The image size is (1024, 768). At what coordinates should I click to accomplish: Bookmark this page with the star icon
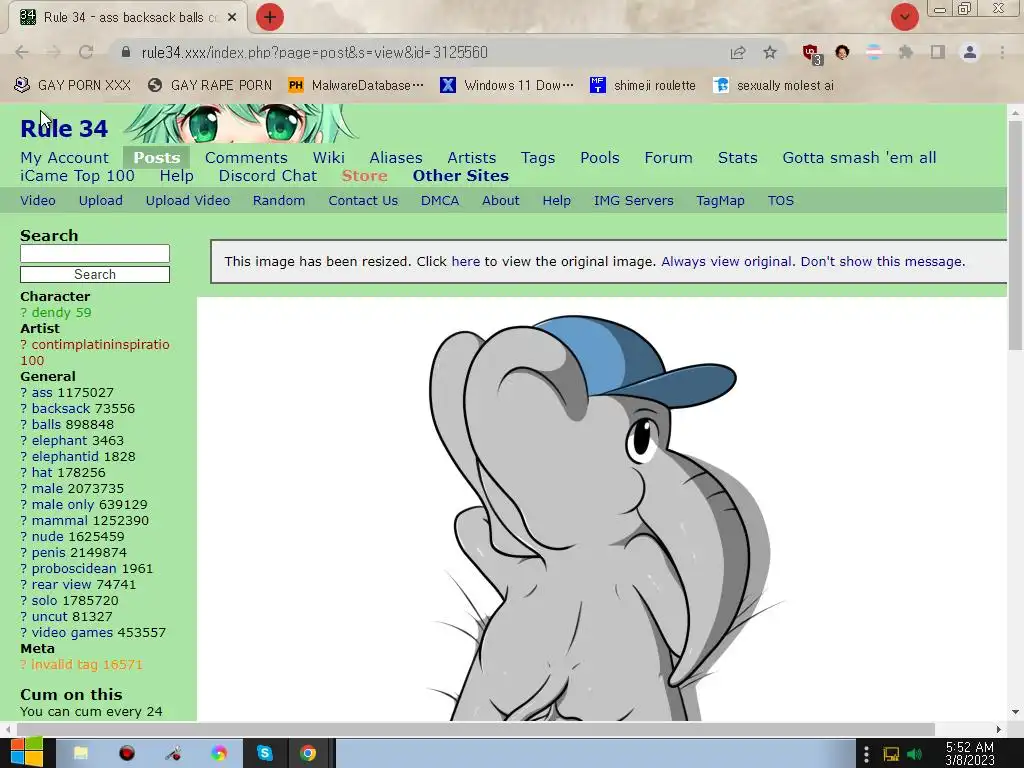tap(770, 52)
